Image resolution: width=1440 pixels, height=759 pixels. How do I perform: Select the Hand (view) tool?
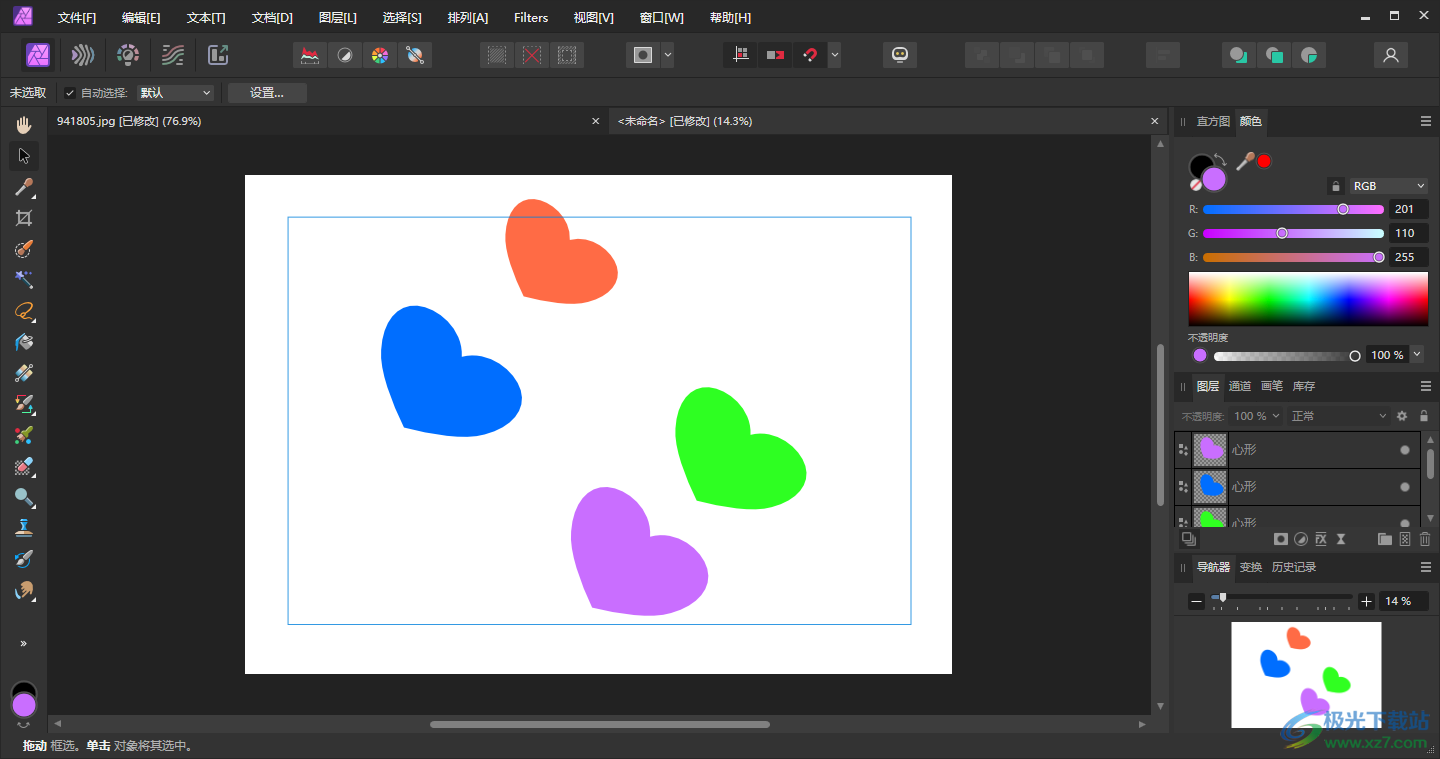24,125
